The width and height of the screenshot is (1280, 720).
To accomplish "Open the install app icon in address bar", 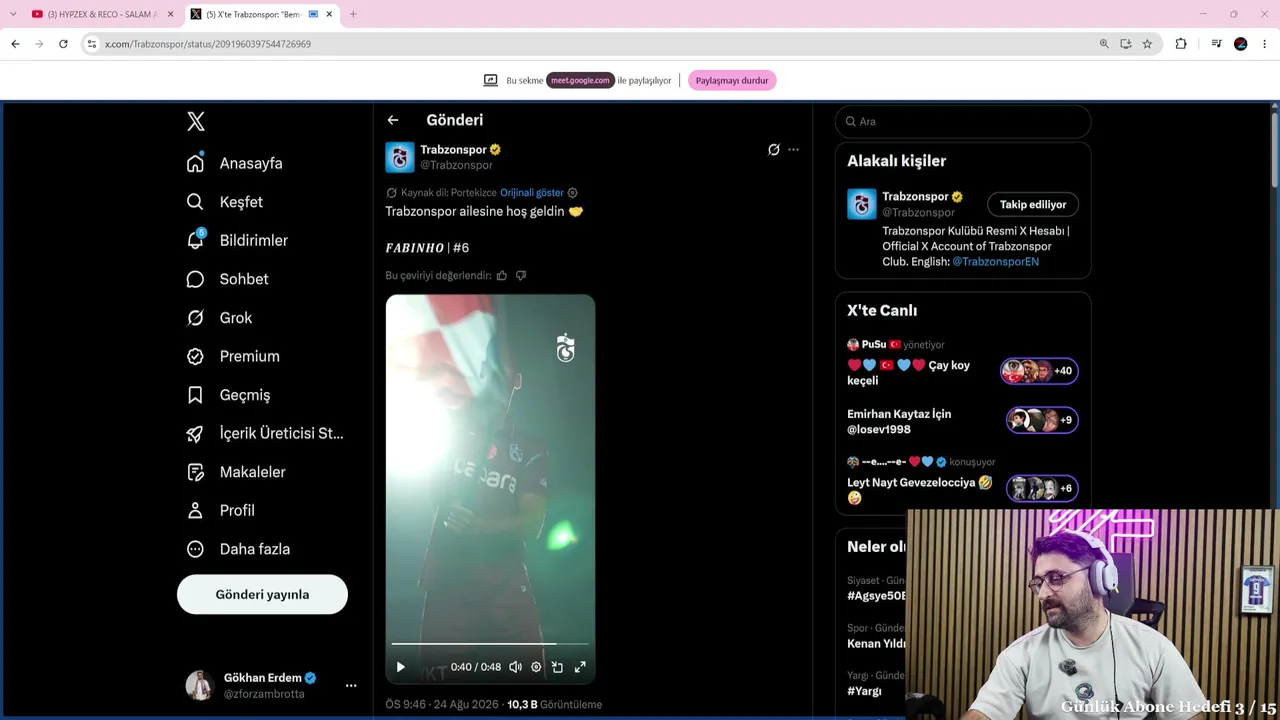I will (x=1126, y=44).
